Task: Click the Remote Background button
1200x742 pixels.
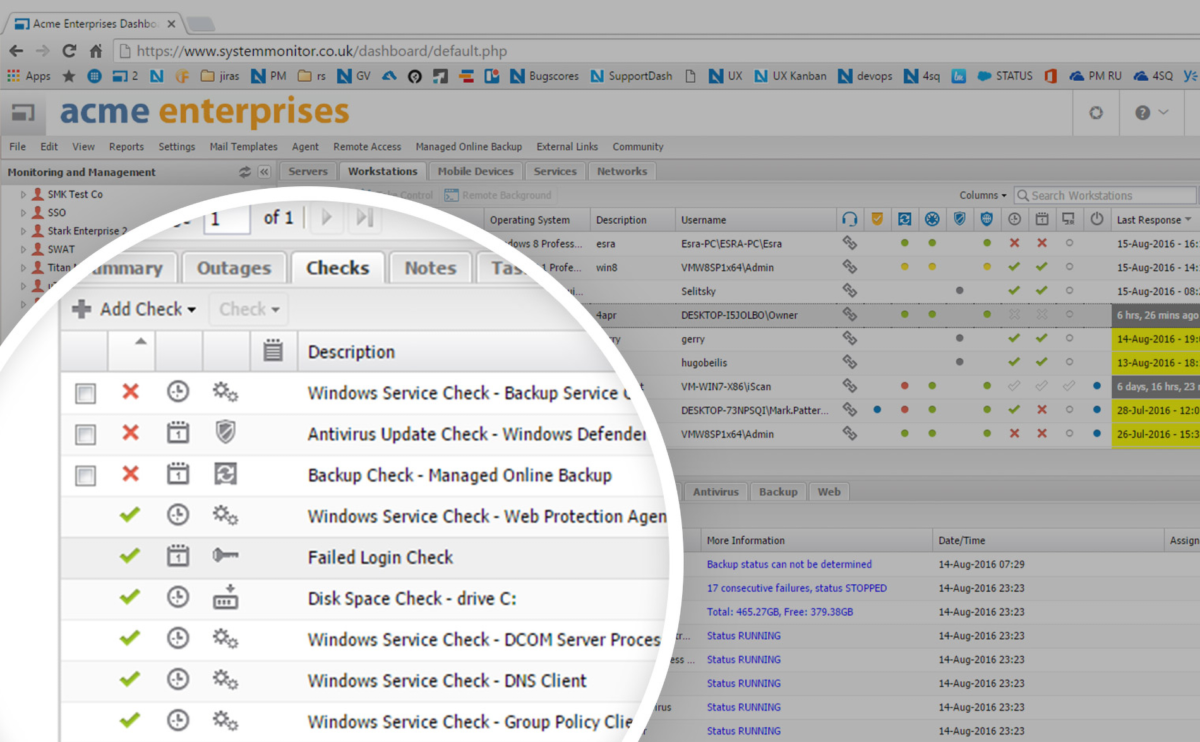Action: pyautogui.click(x=498, y=195)
